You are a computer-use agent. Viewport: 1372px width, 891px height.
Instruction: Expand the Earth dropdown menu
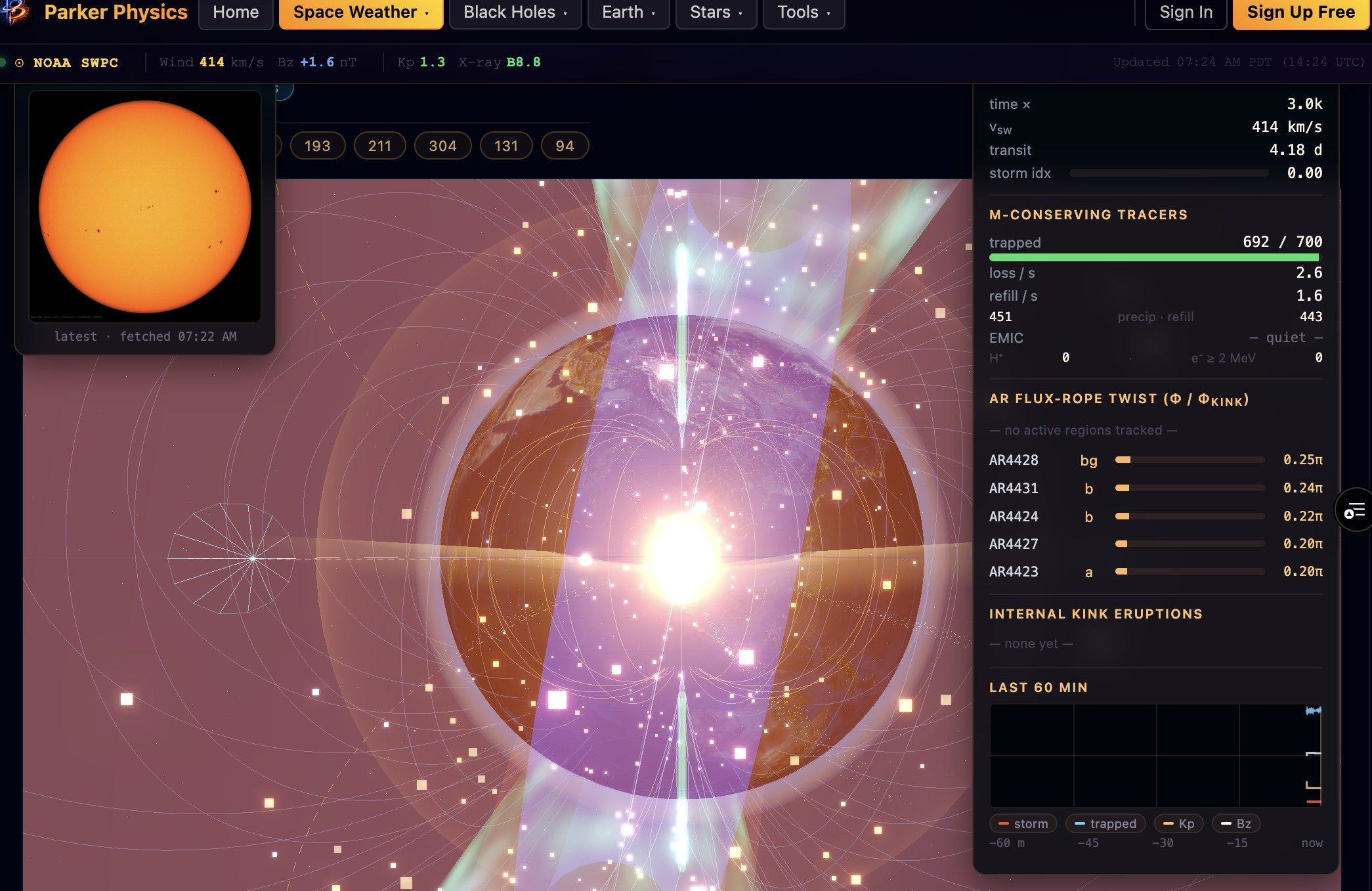click(628, 12)
